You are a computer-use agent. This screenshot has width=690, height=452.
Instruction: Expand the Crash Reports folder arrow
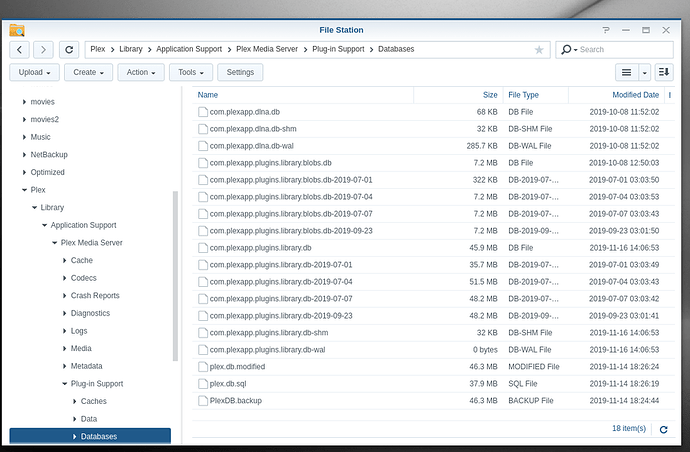click(65, 295)
